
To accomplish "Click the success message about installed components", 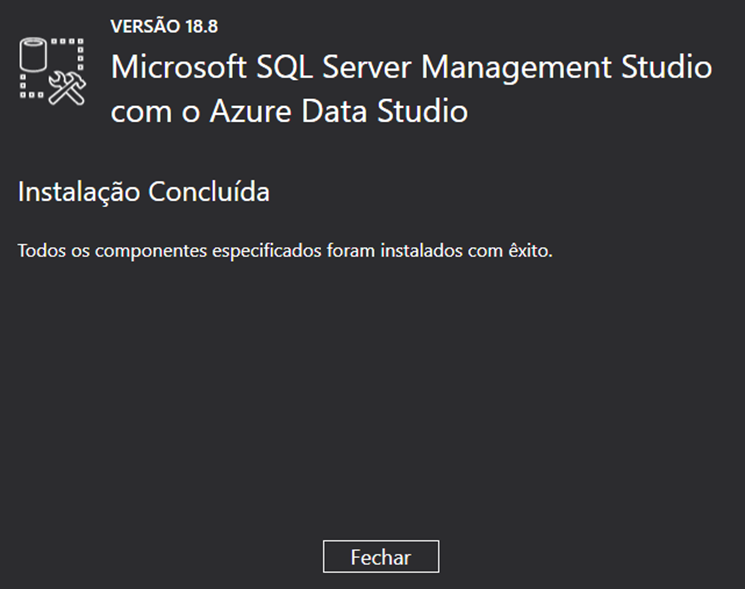I will (285, 250).
